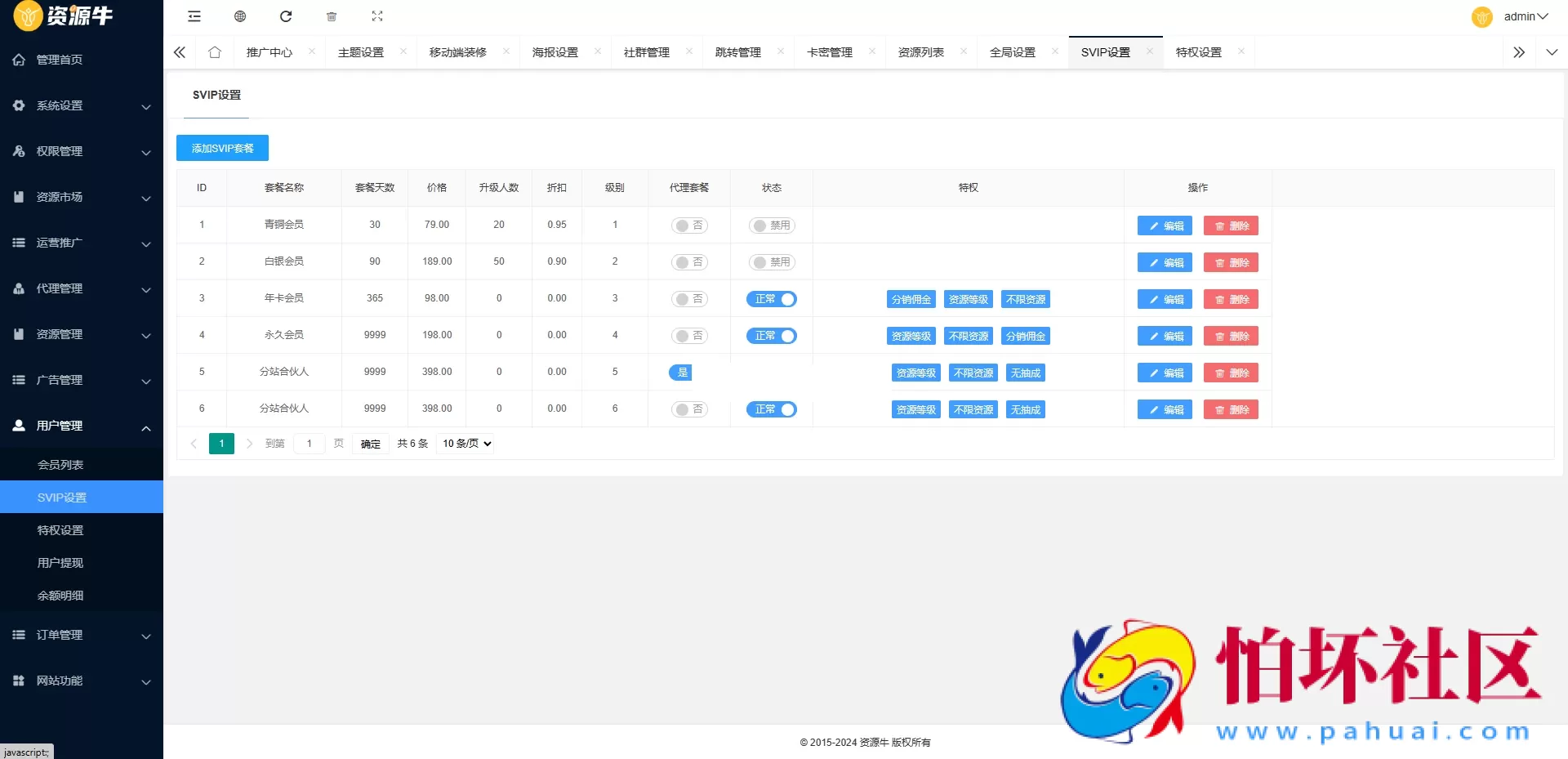Click the page number input field

(x=309, y=444)
